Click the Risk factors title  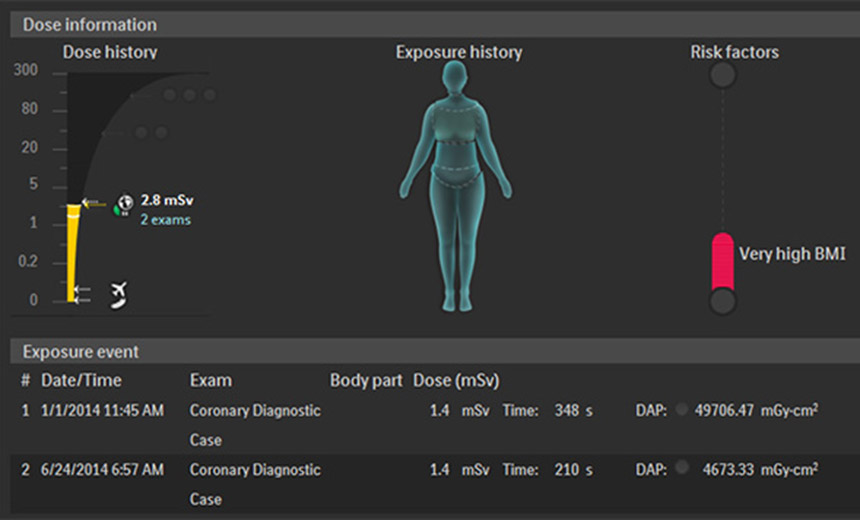pyautogui.click(x=734, y=52)
